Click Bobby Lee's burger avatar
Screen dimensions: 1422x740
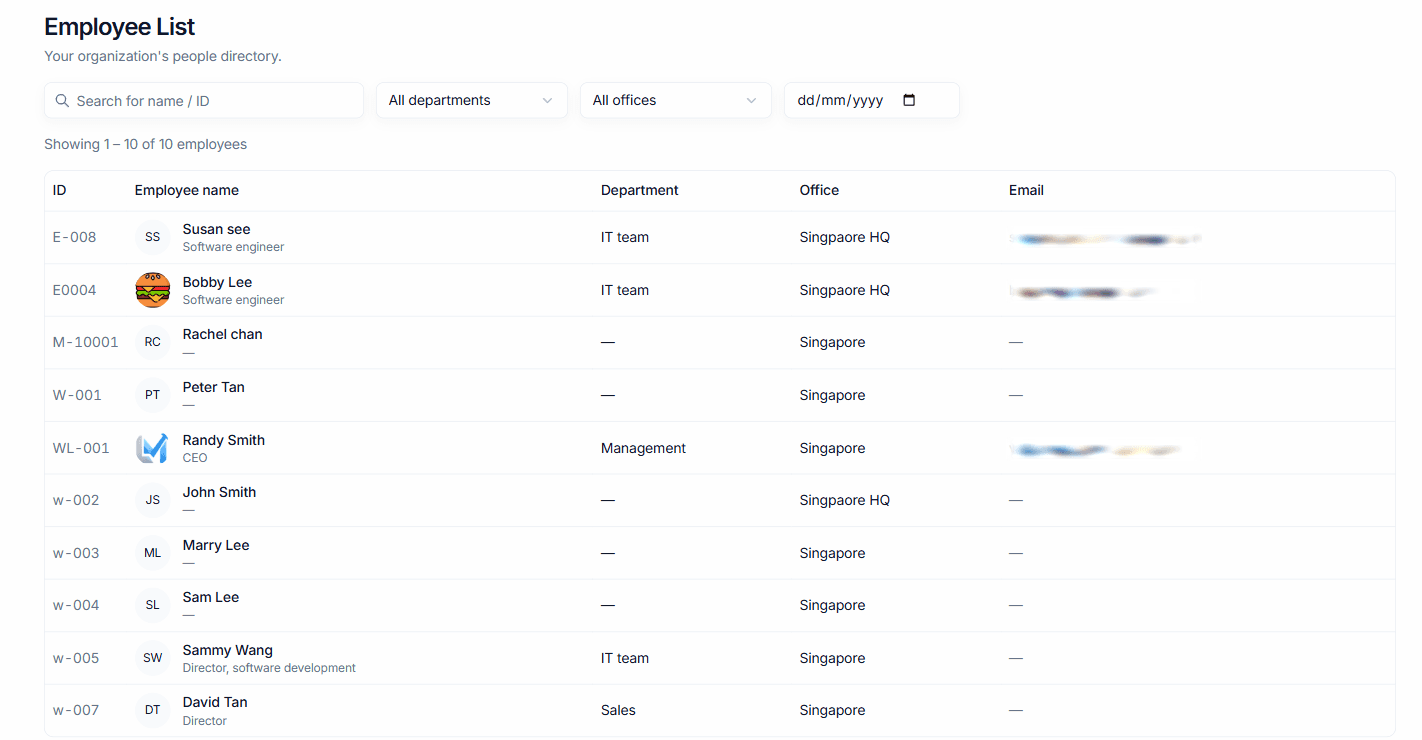(153, 290)
